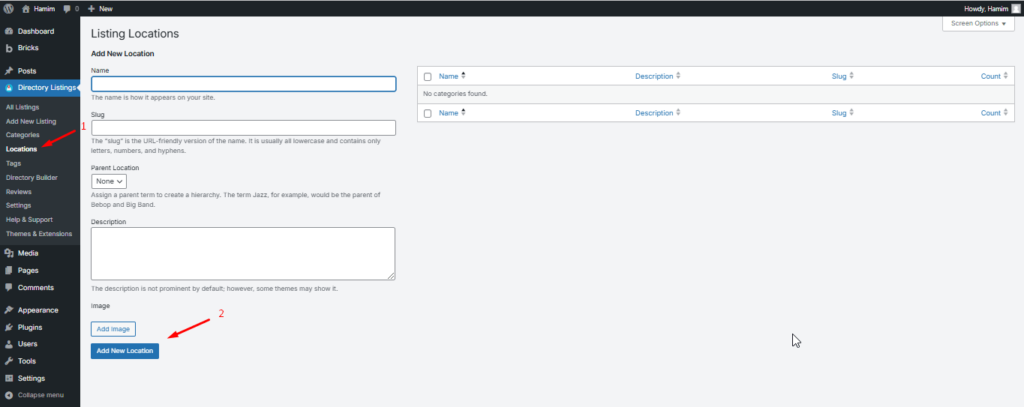This screenshot has height=407, width=1024.
Task: Focus the Slug input field
Action: coord(244,127)
